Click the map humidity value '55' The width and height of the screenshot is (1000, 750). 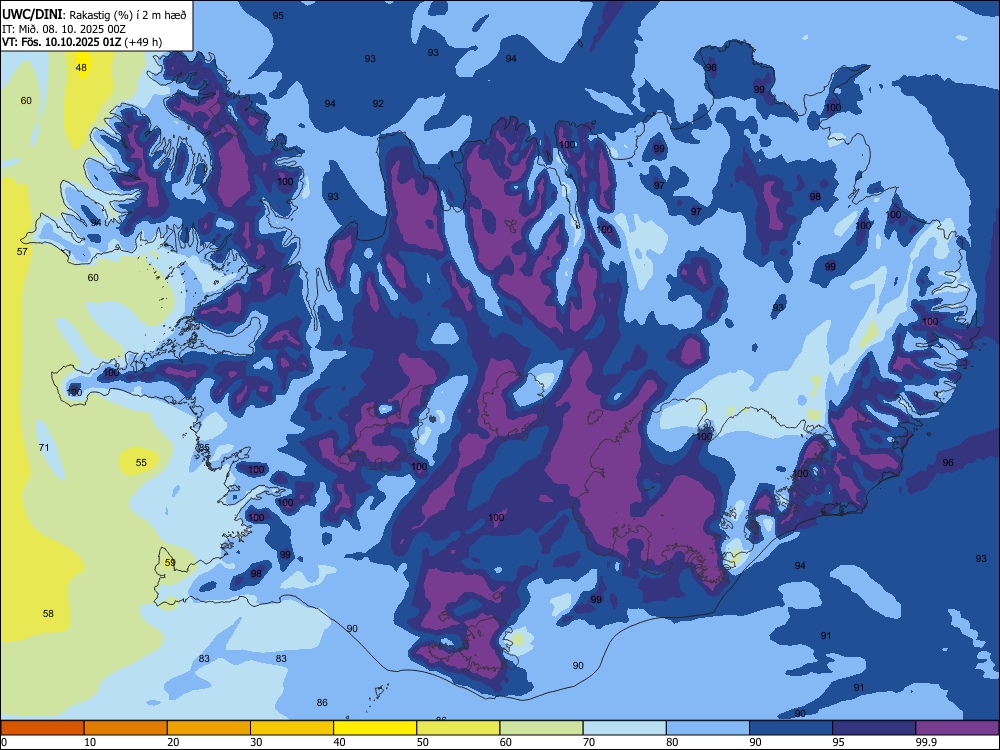click(141, 462)
